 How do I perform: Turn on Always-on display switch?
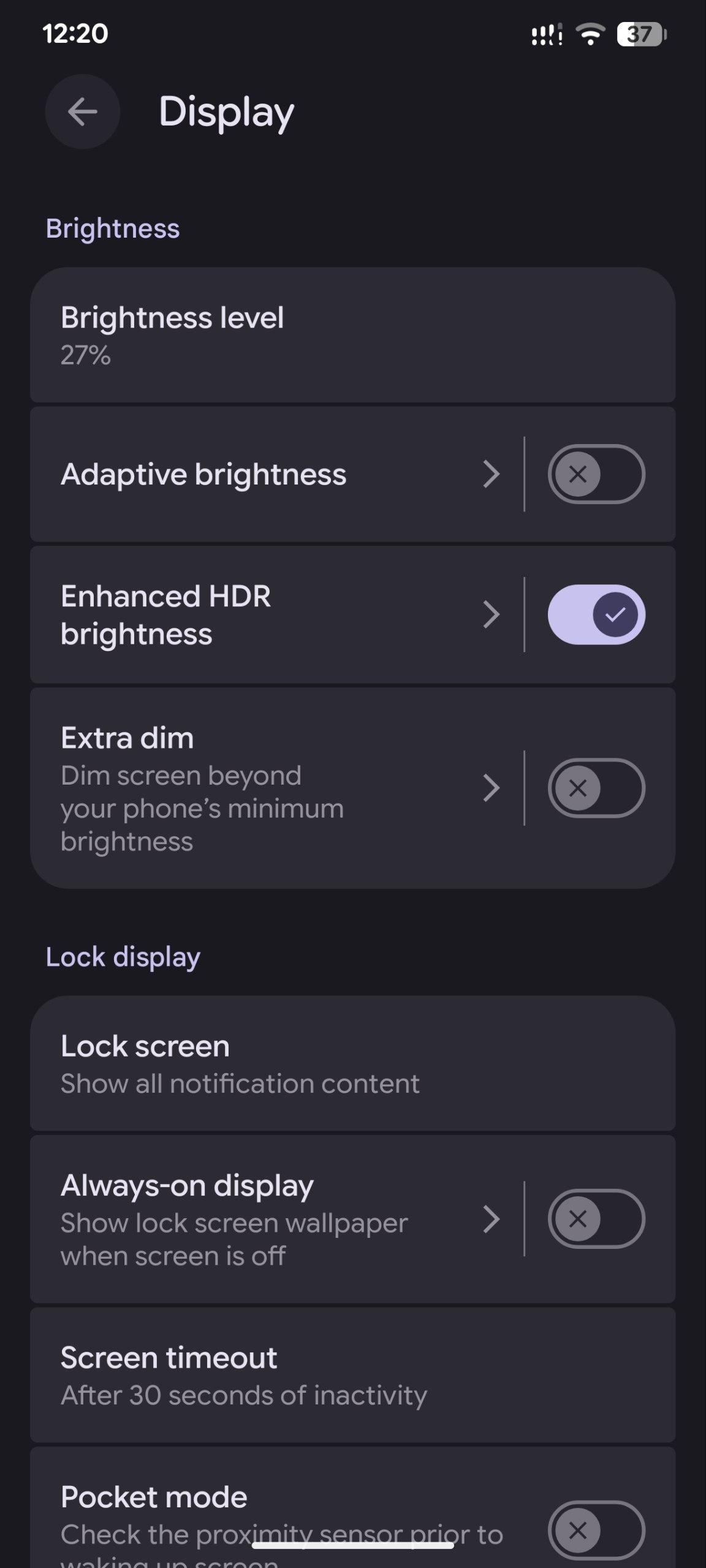[596, 1219]
